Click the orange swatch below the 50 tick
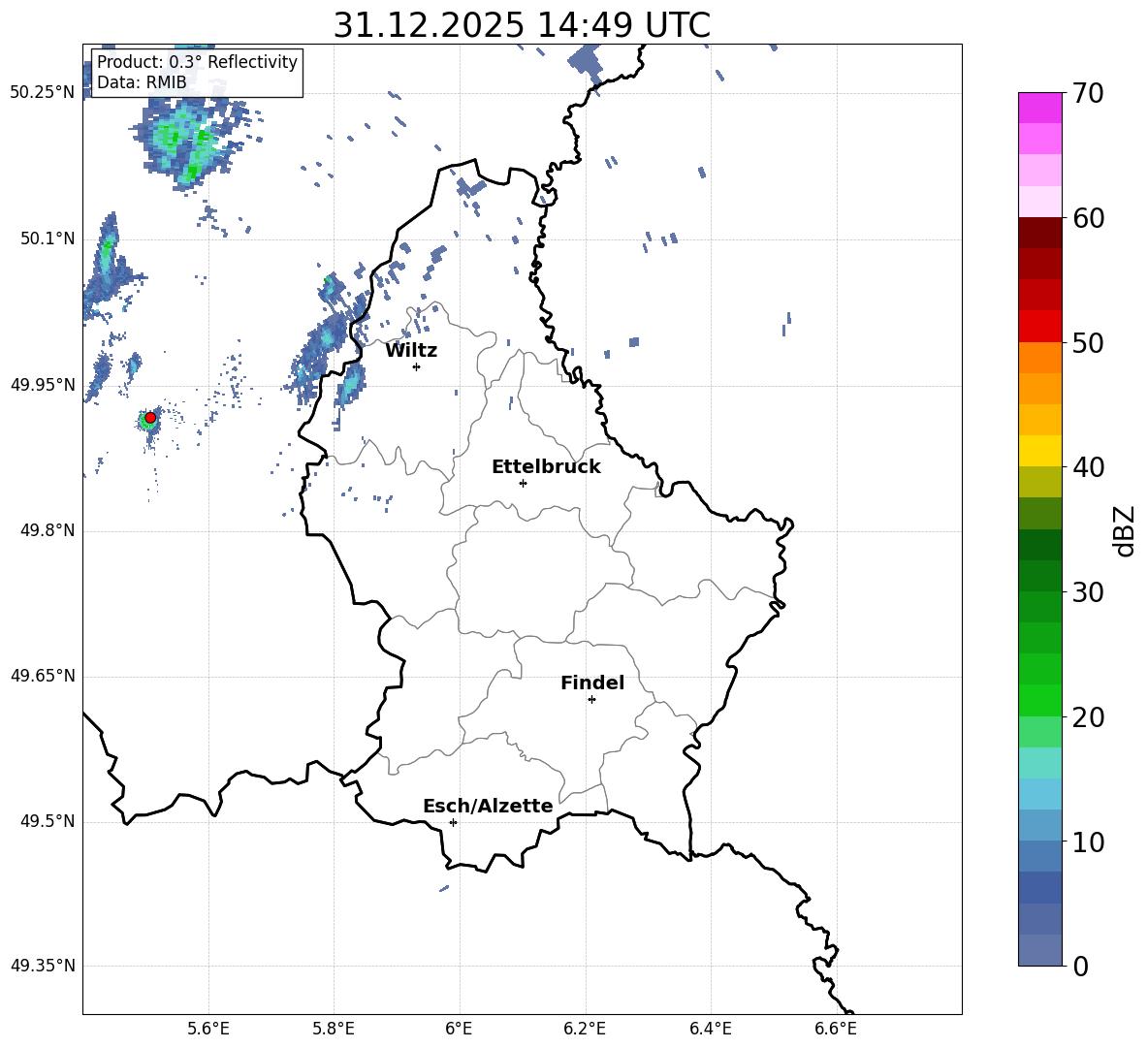 1040,358
